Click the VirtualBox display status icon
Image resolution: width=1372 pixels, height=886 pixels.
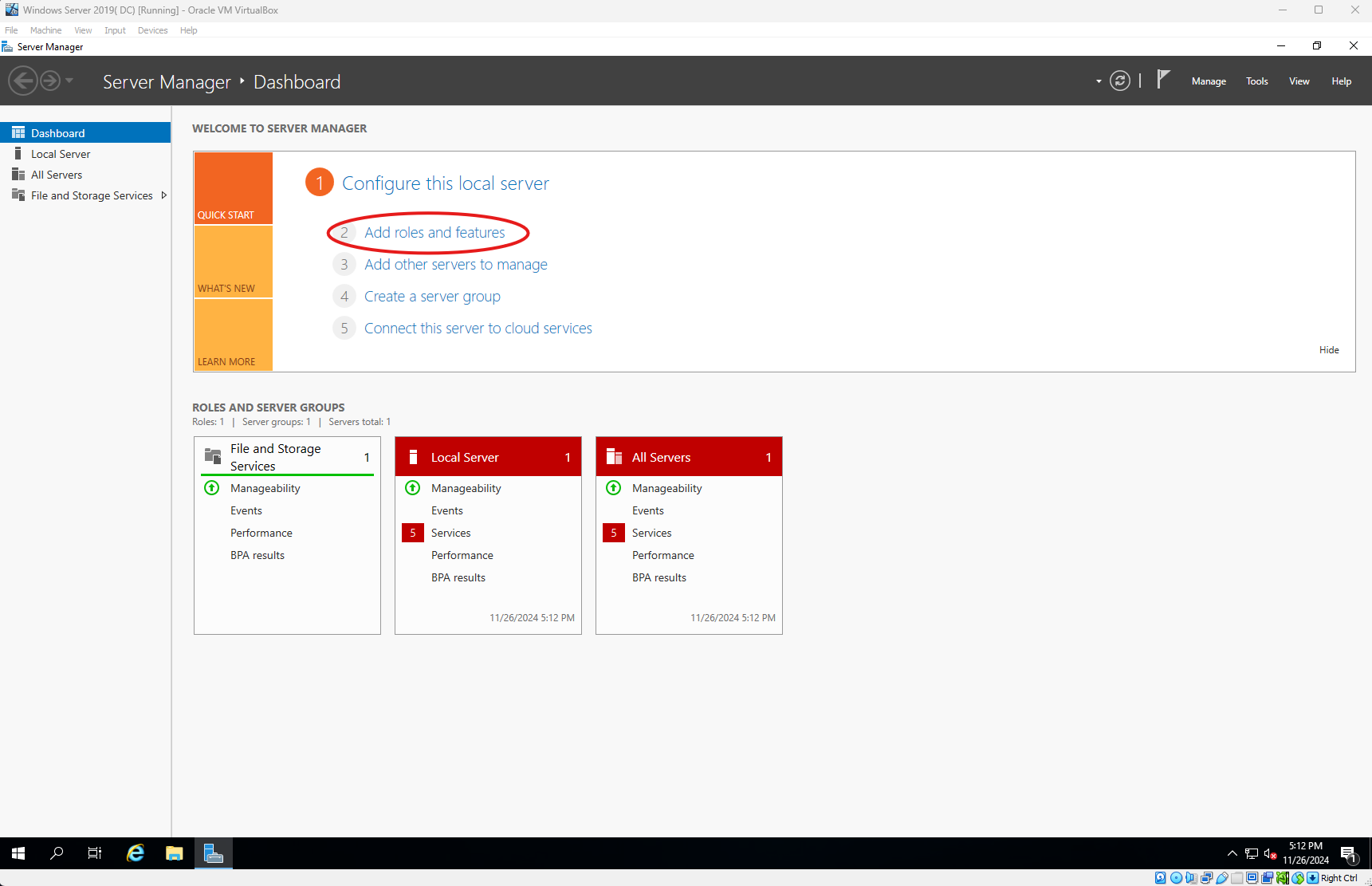click(x=1252, y=878)
